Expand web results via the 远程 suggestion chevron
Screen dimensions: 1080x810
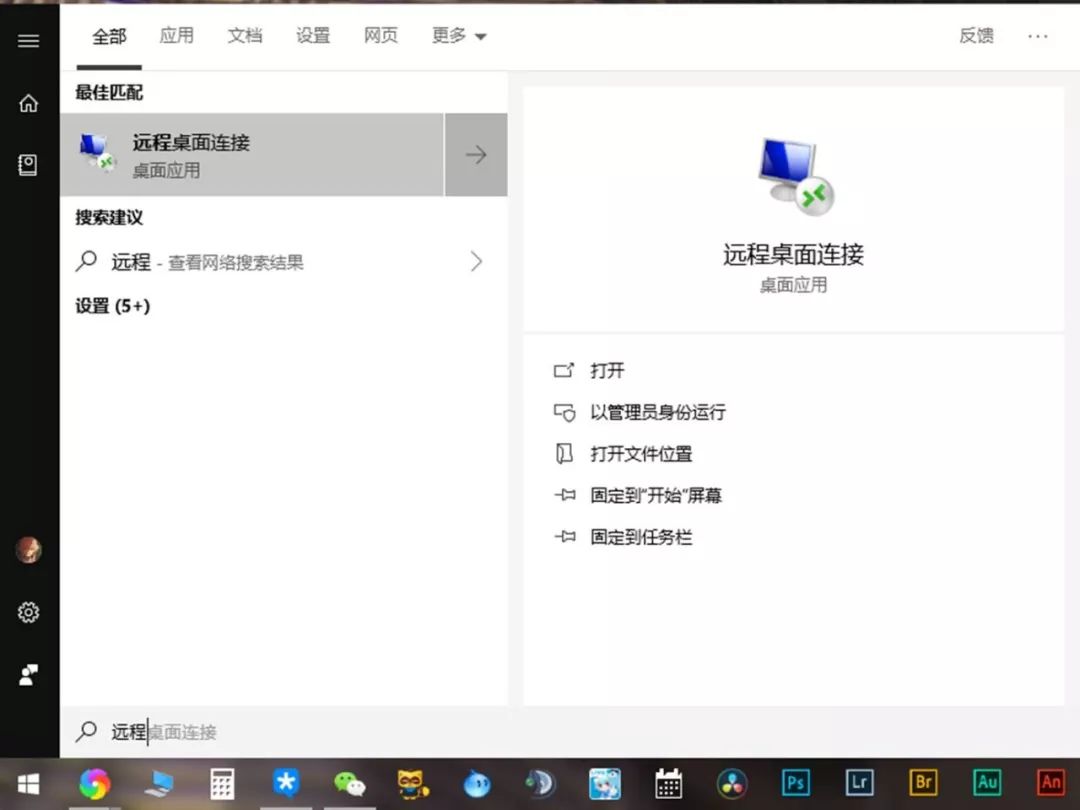click(477, 261)
